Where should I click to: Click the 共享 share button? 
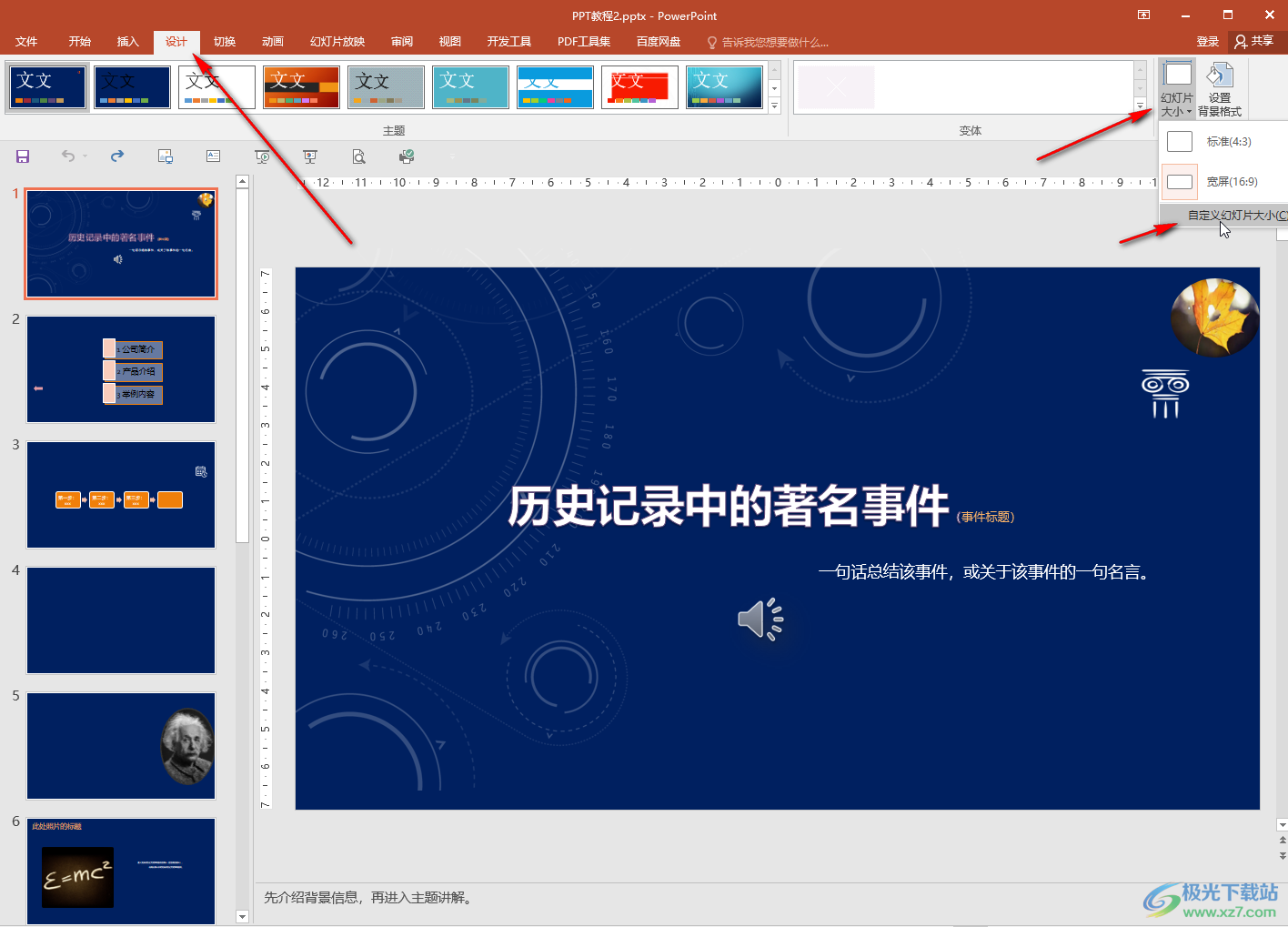click(x=1253, y=41)
